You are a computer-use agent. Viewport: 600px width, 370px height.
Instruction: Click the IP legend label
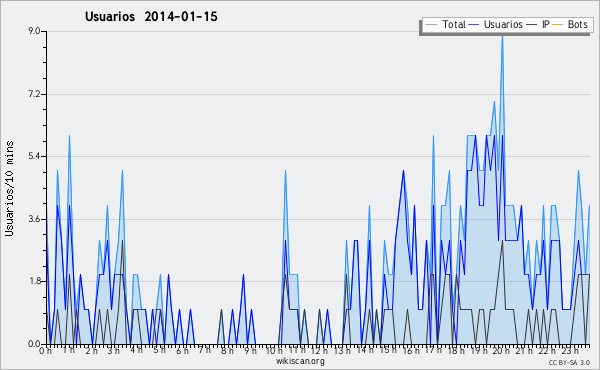(x=546, y=24)
